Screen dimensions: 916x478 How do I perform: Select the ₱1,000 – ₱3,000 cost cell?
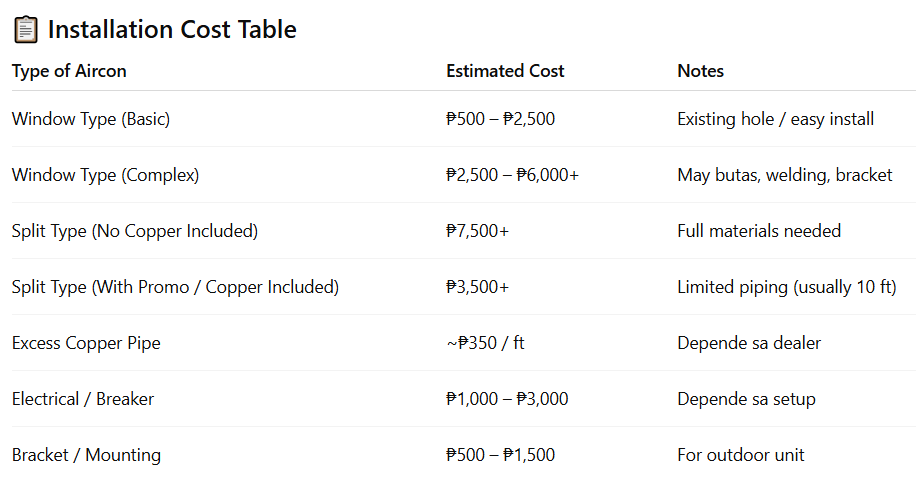click(507, 399)
